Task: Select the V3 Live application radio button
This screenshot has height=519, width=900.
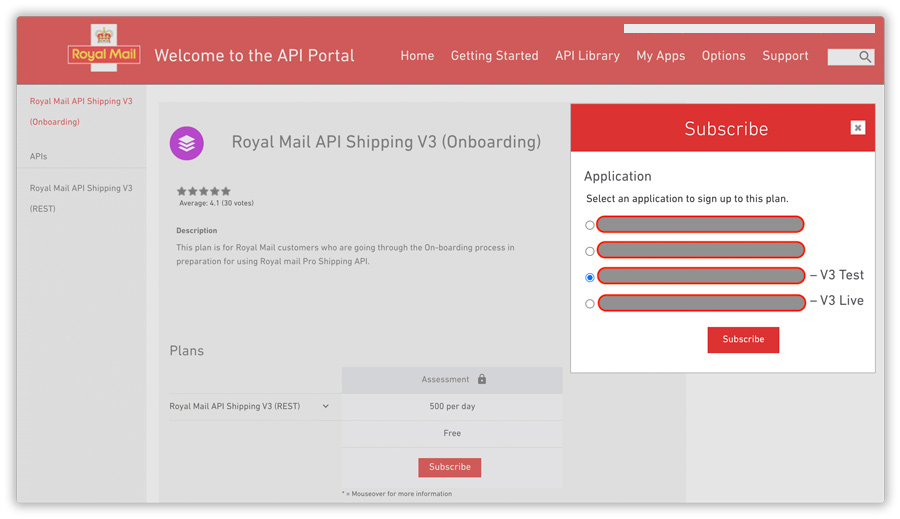Action: point(589,304)
